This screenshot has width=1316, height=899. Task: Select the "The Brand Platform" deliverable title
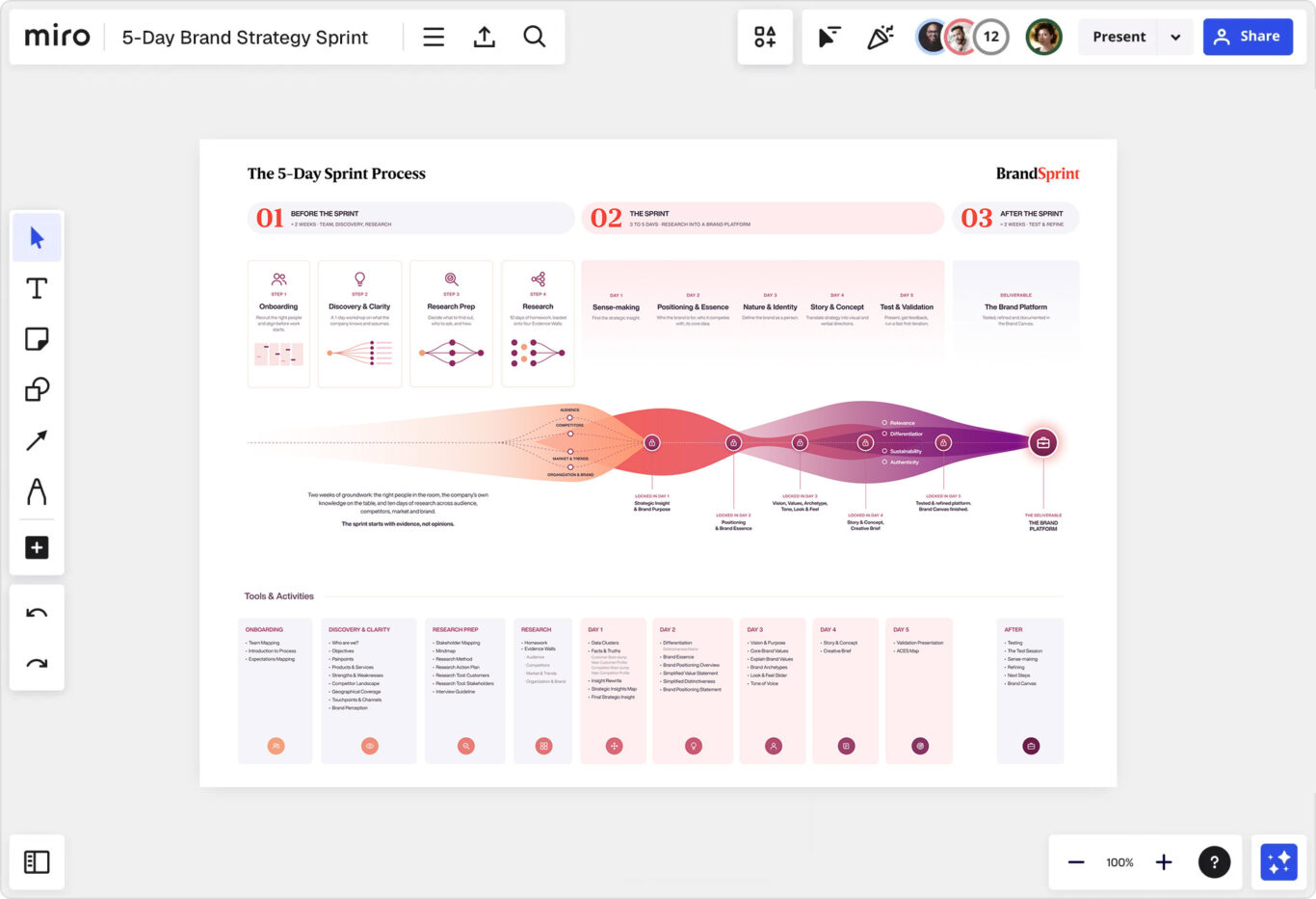click(x=1015, y=307)
